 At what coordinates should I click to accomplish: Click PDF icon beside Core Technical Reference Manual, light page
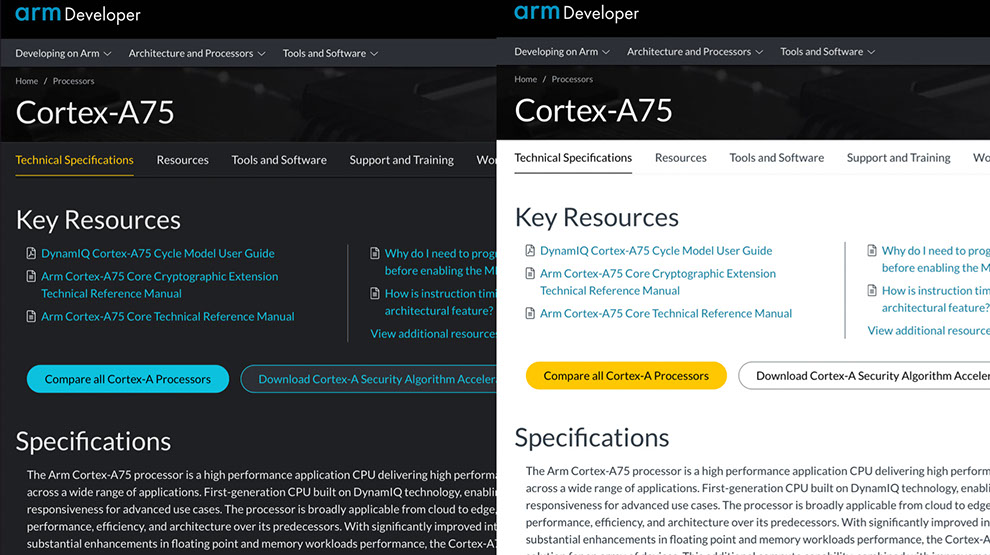point(531,314)
